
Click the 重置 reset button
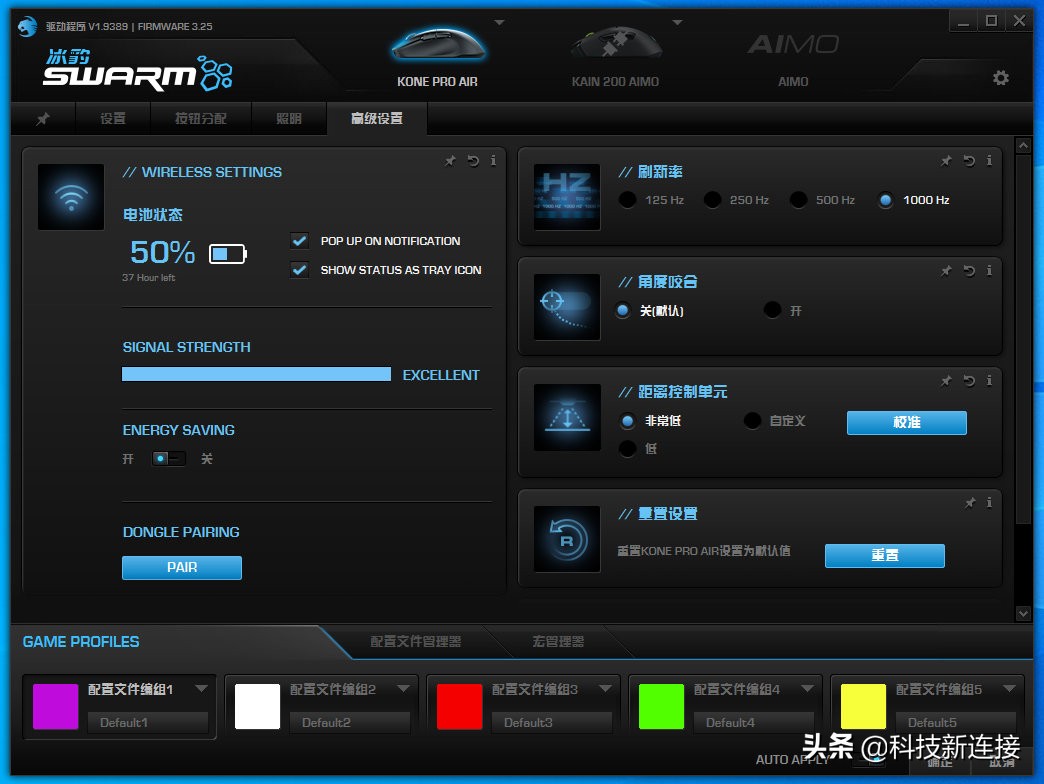(884, 556)
